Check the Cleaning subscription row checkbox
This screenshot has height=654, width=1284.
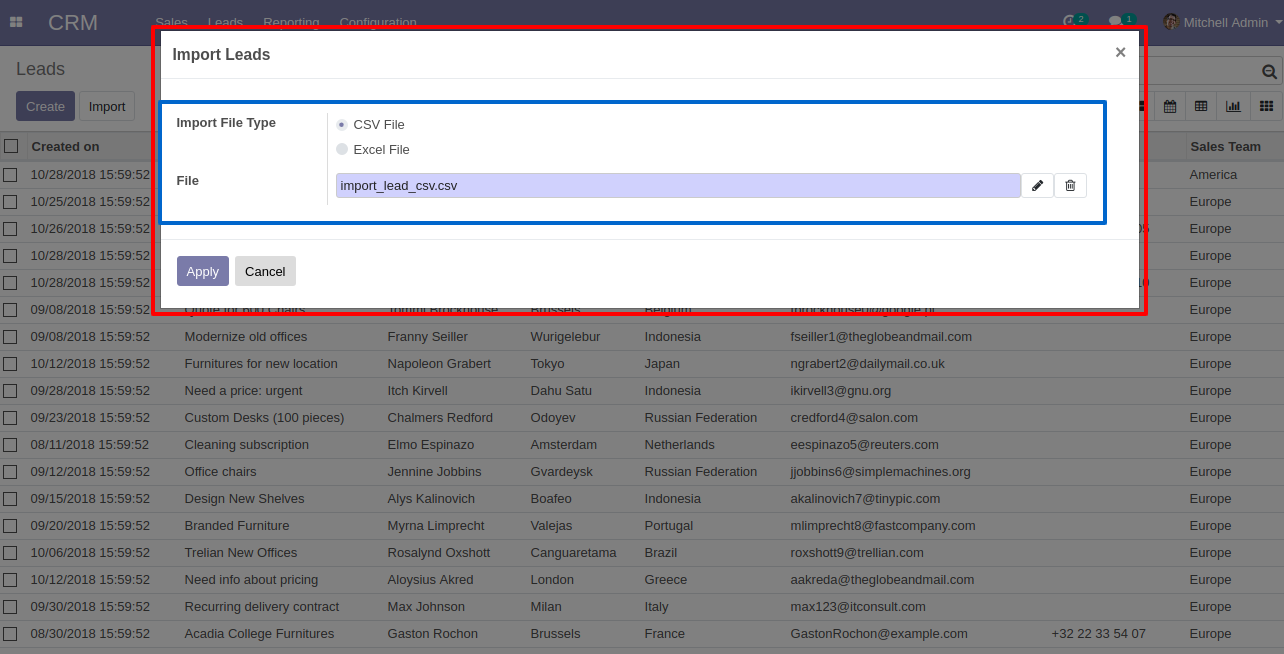click(10, 445)
